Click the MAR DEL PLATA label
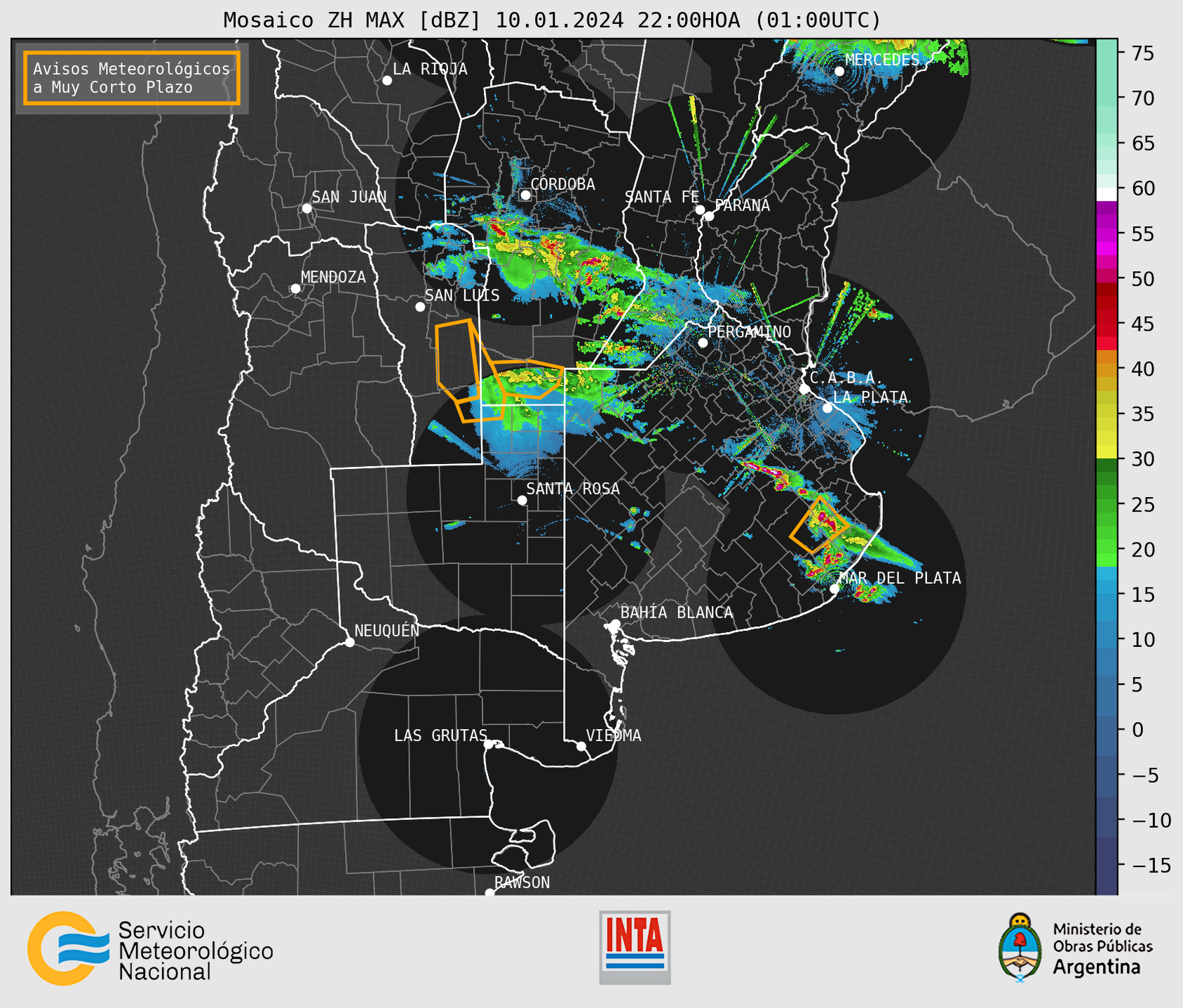1183x1008 pixels. click(900, 578)
